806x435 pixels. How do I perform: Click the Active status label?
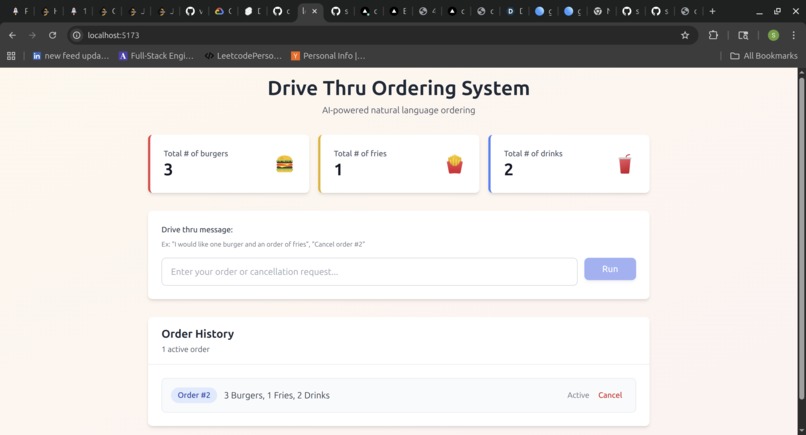(578, 395)
